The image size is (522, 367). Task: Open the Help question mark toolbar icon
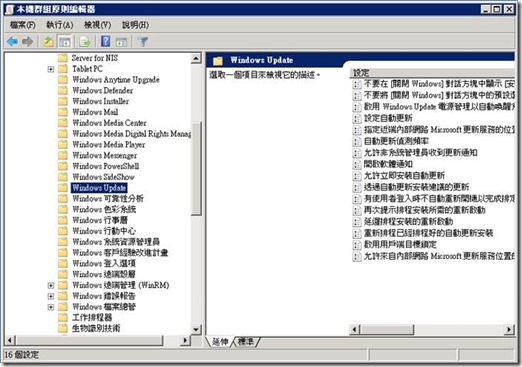(106, 42)
